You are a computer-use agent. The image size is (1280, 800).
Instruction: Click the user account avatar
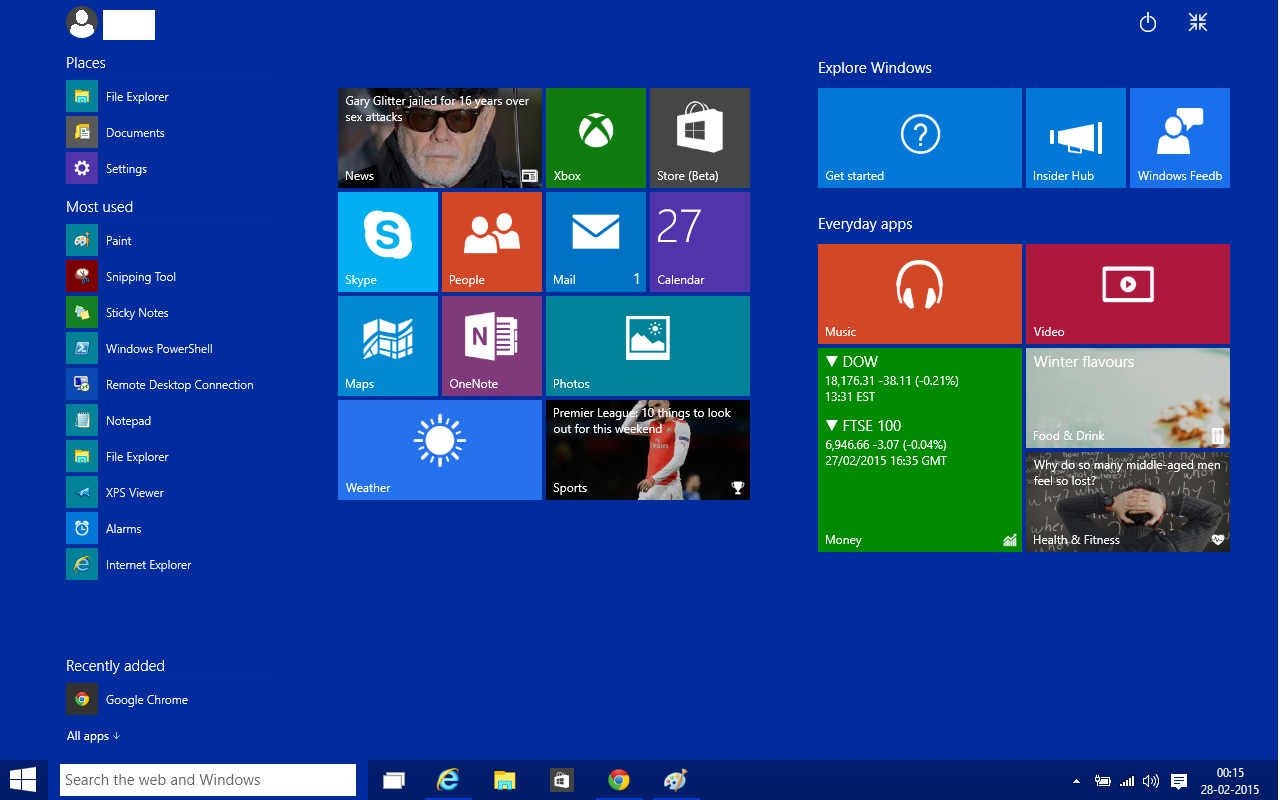click(82, 22)
